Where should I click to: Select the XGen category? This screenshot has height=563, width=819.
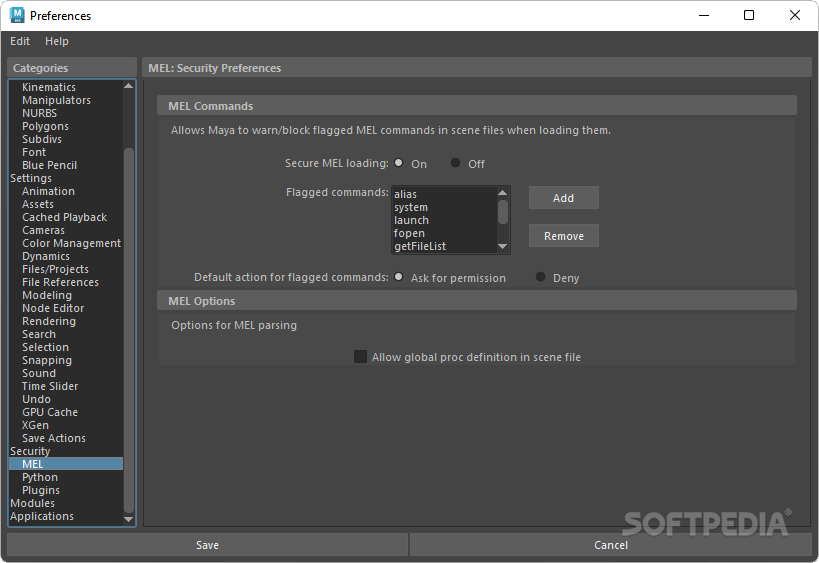pos(66,426)
